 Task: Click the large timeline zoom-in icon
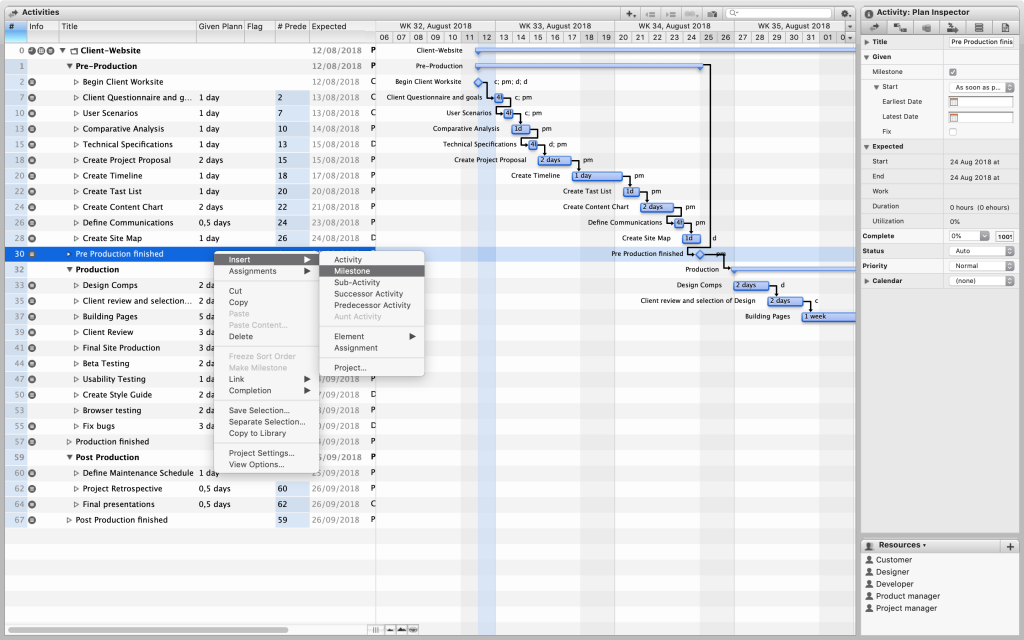[402, 630]
